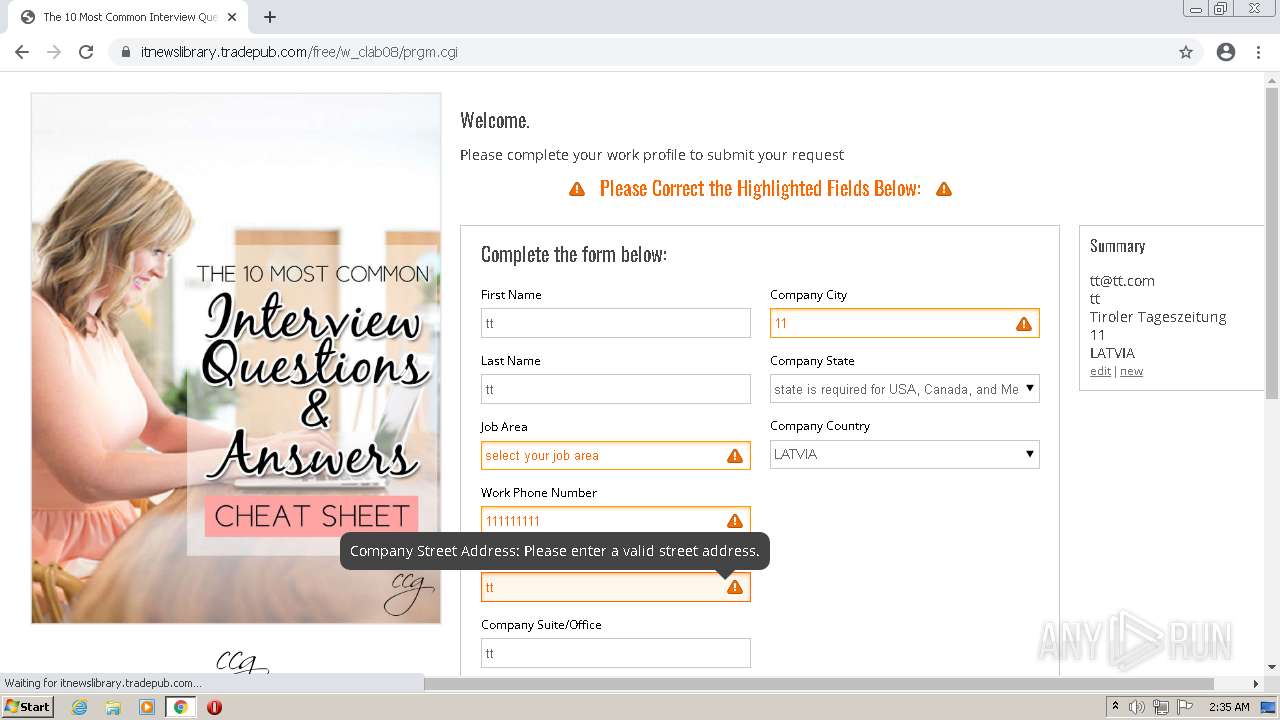
Task: Close the Interview Questions tab
Action: coord(232,17)
